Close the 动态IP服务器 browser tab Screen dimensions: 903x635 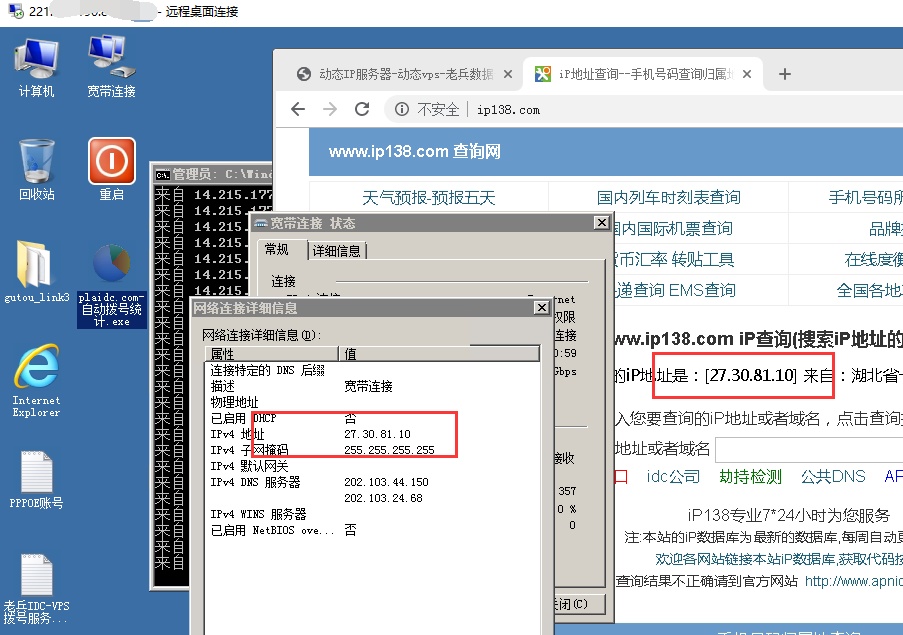[x=507, y=74]
